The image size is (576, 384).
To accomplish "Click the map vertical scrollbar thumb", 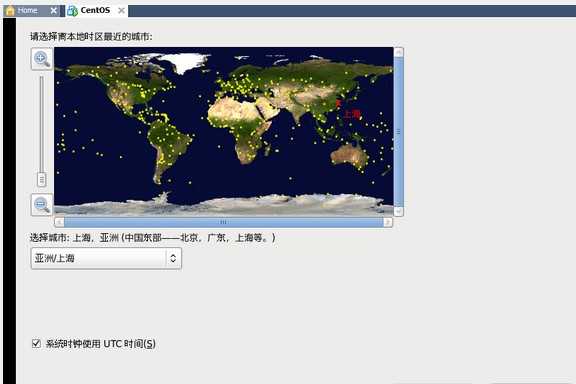I will click(399, 131).
